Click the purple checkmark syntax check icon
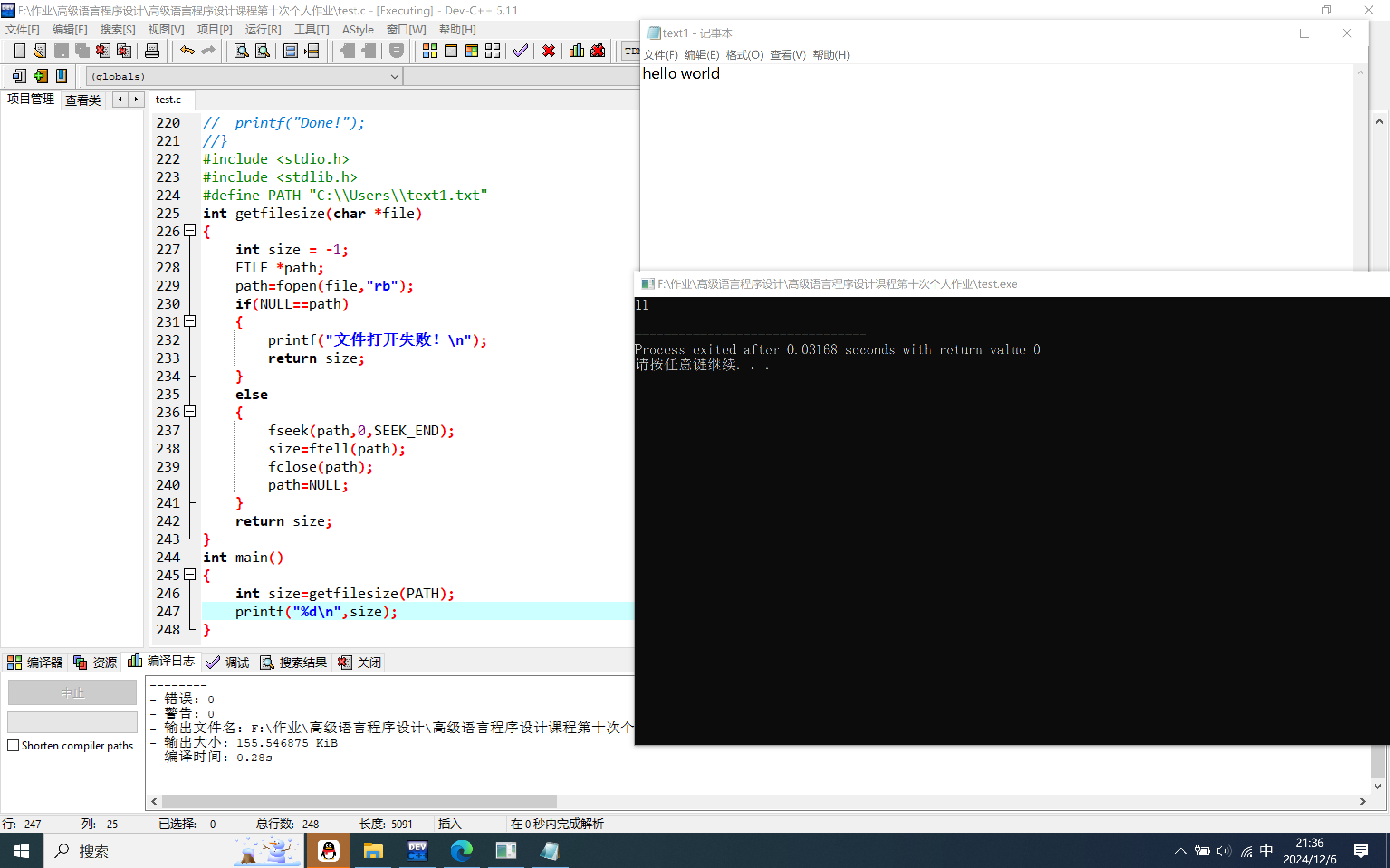 tap(520, 51)
